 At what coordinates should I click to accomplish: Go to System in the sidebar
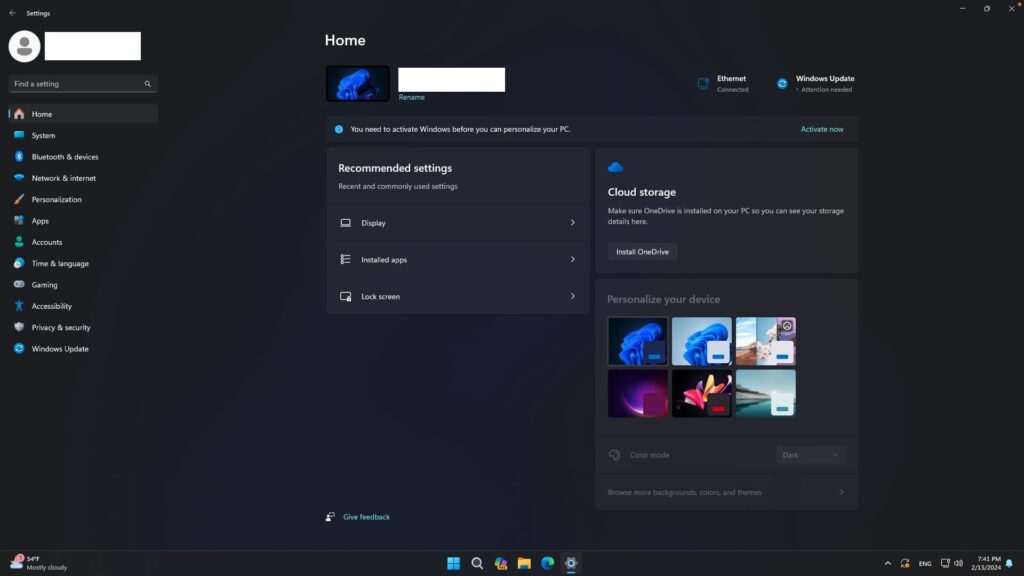point(43,135)
